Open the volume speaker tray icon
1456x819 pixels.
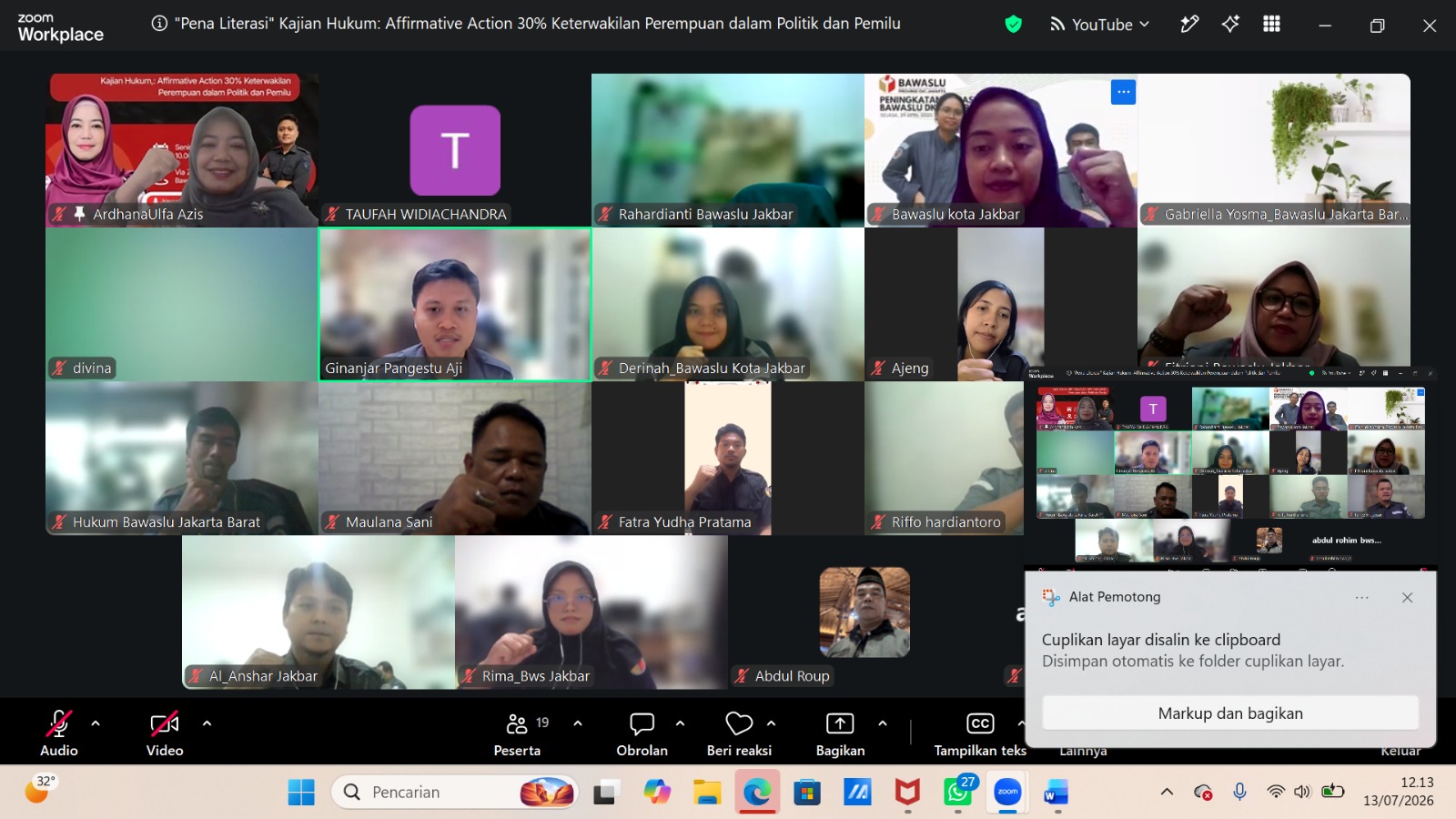pyautogui.click(x=1302, y=792)
